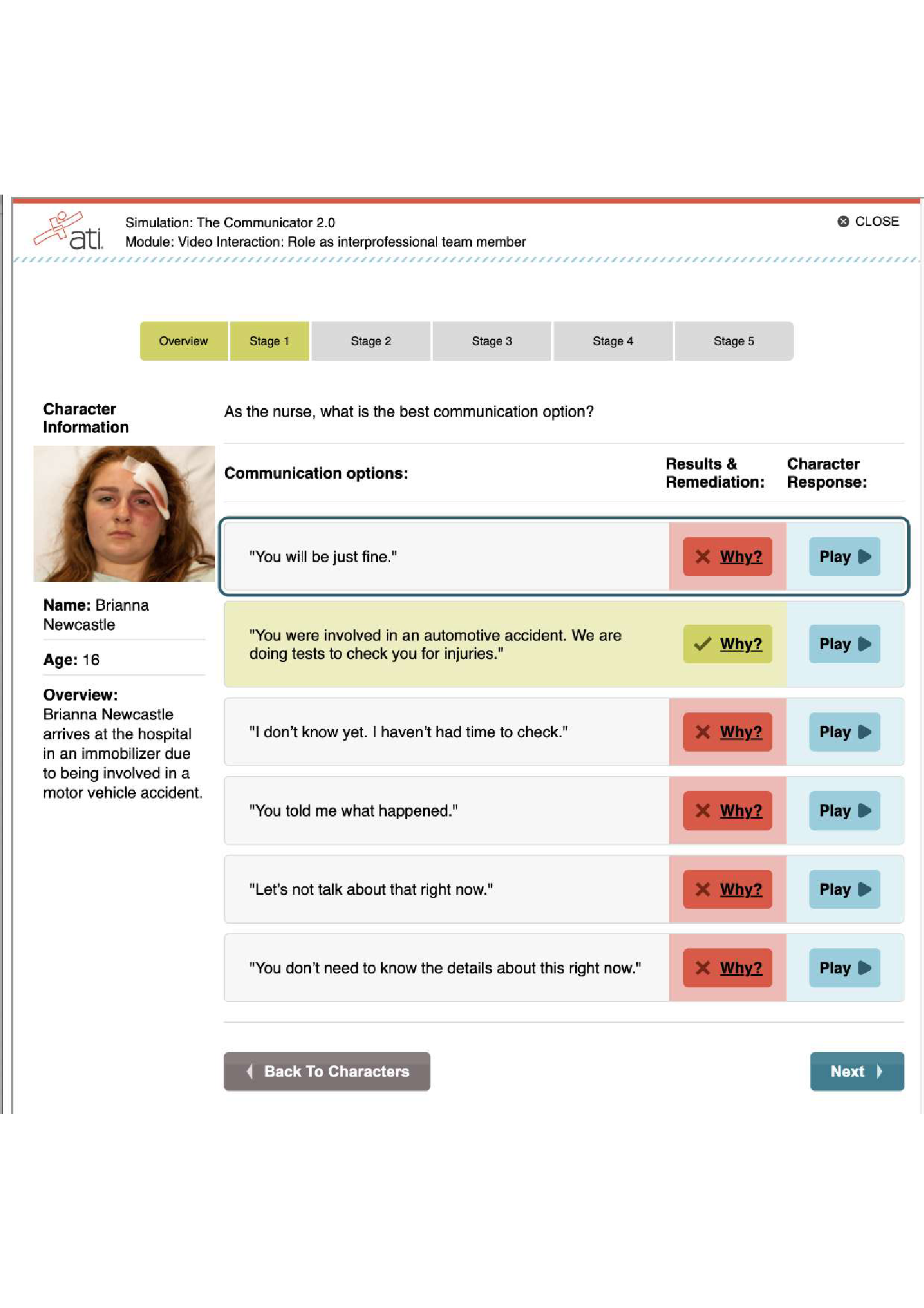Click the Back To Characters button
This screenshot has height=1308, width=924.
click(x=327, y=1071)
